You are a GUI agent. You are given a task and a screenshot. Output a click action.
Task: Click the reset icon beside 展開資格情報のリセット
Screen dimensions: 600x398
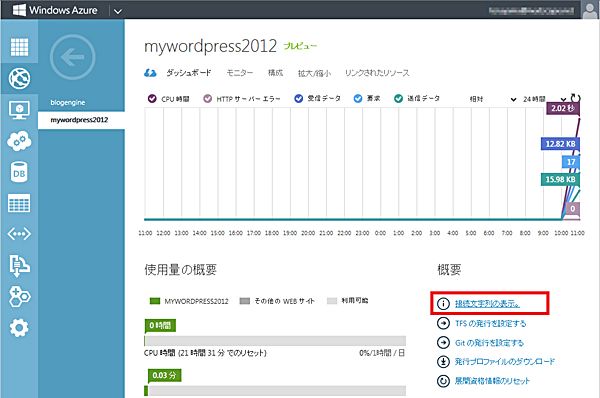[x=443, y=381]
